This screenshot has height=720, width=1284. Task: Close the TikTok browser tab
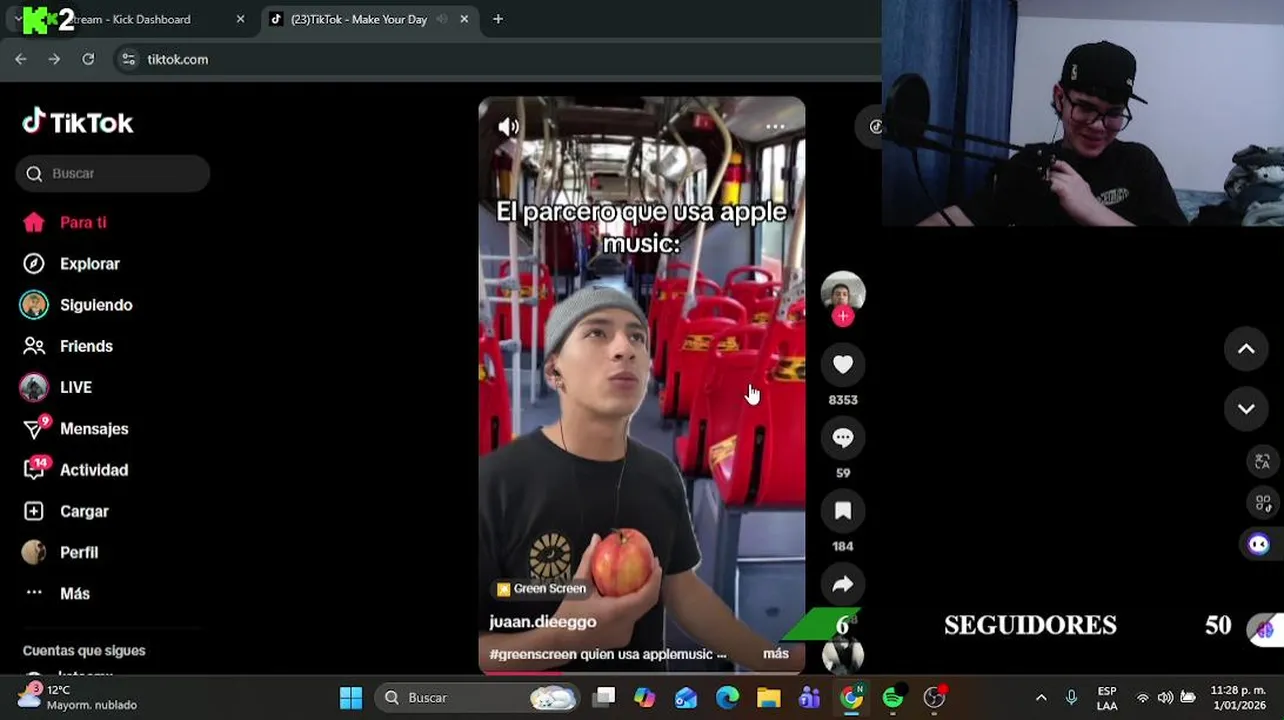coord(464,19)
